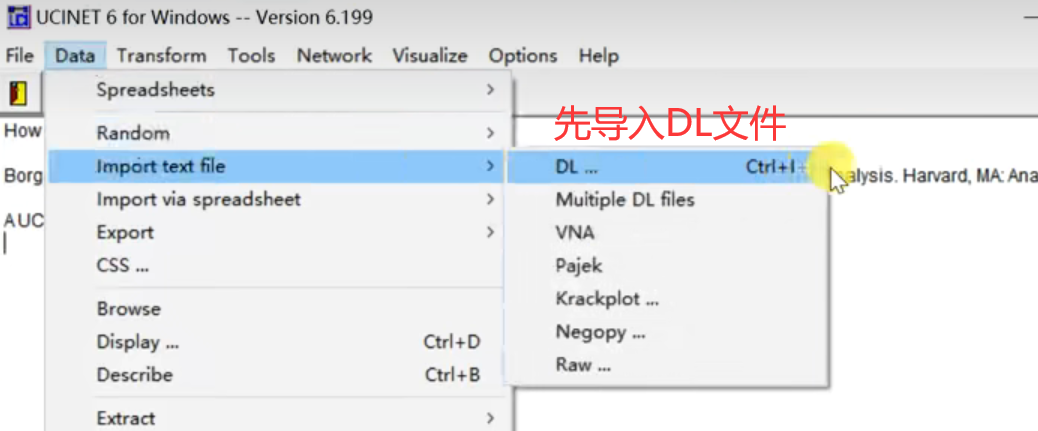Select DL ... import option

click(x=667, y=167)
